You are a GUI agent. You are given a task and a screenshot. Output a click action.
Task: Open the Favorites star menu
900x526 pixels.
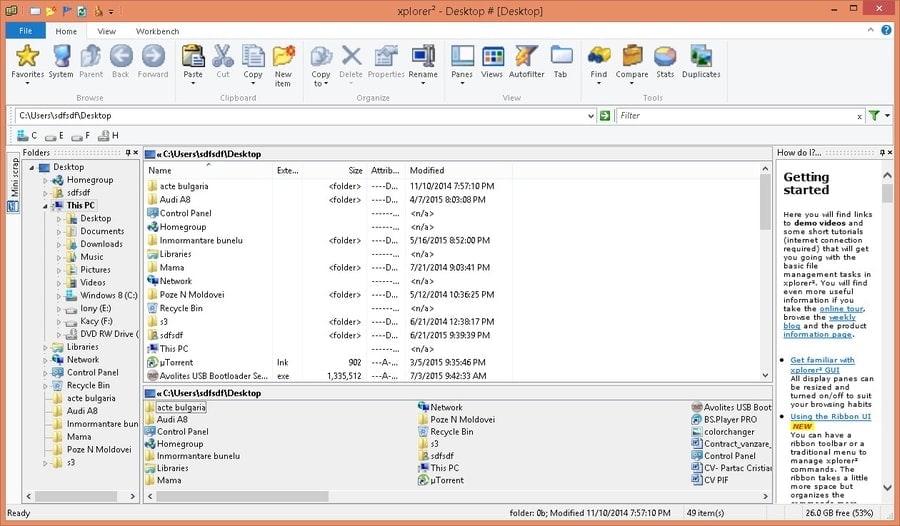tap(27, 64)
